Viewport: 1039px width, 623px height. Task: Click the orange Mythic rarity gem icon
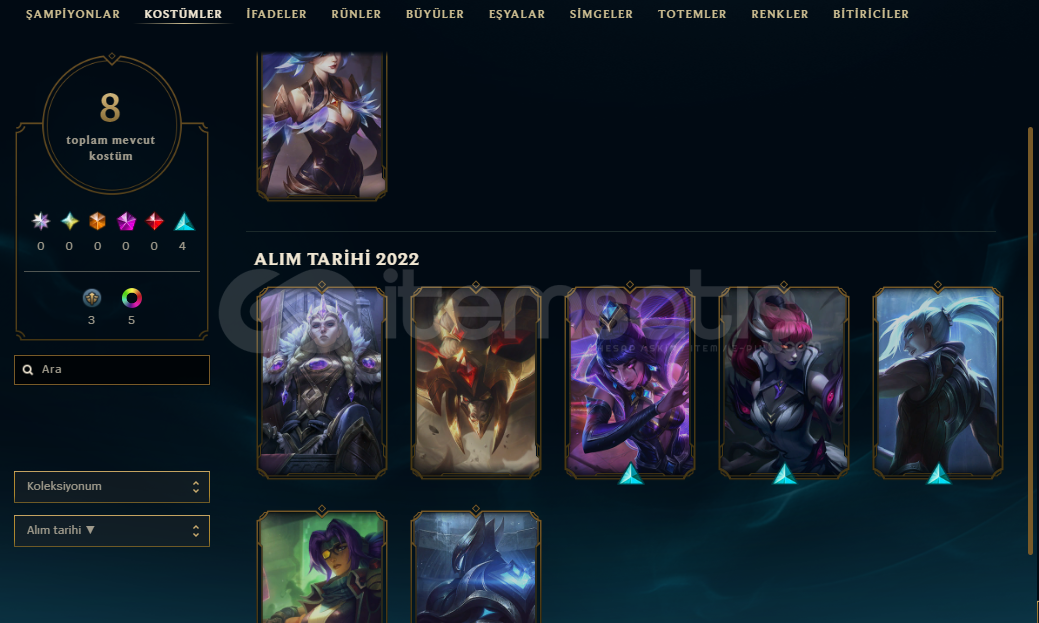coord(97,221)
